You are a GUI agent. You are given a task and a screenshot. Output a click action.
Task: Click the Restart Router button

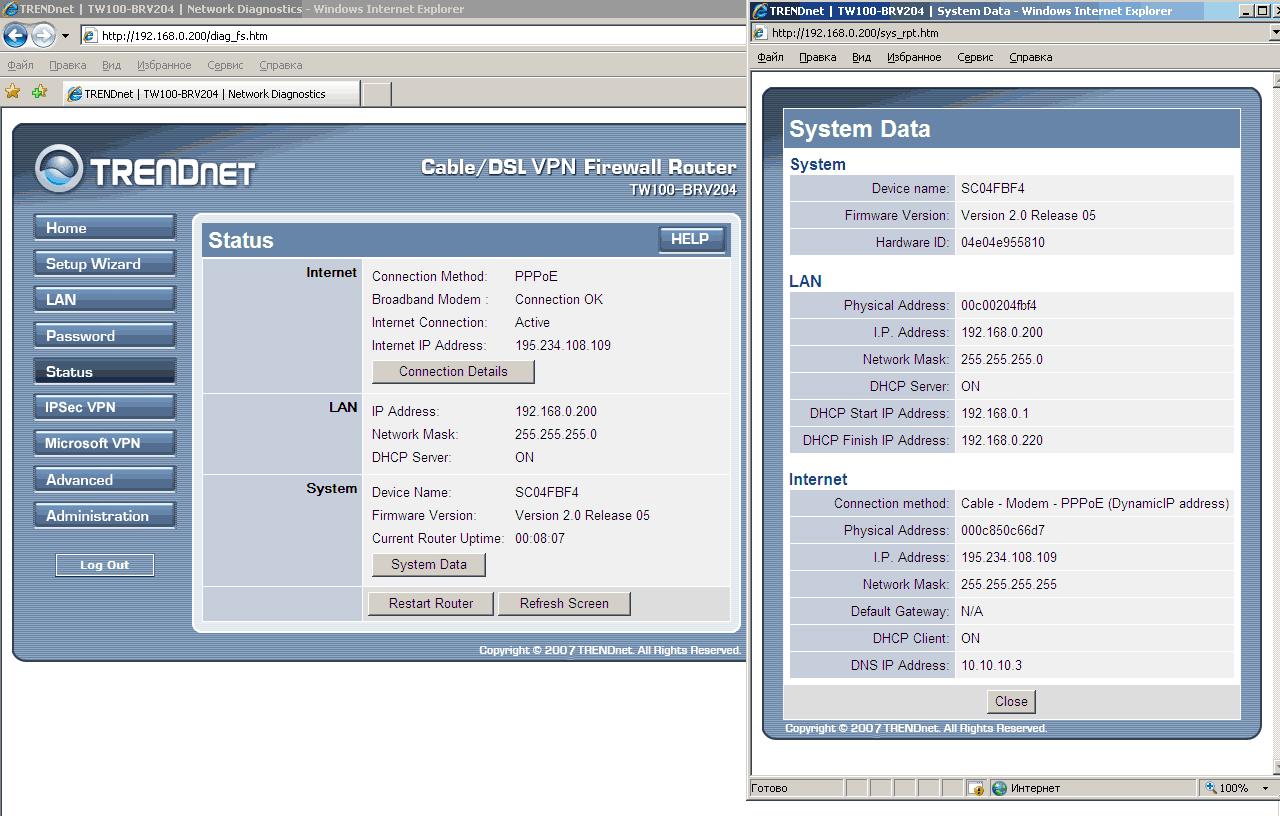coord(431,603)
